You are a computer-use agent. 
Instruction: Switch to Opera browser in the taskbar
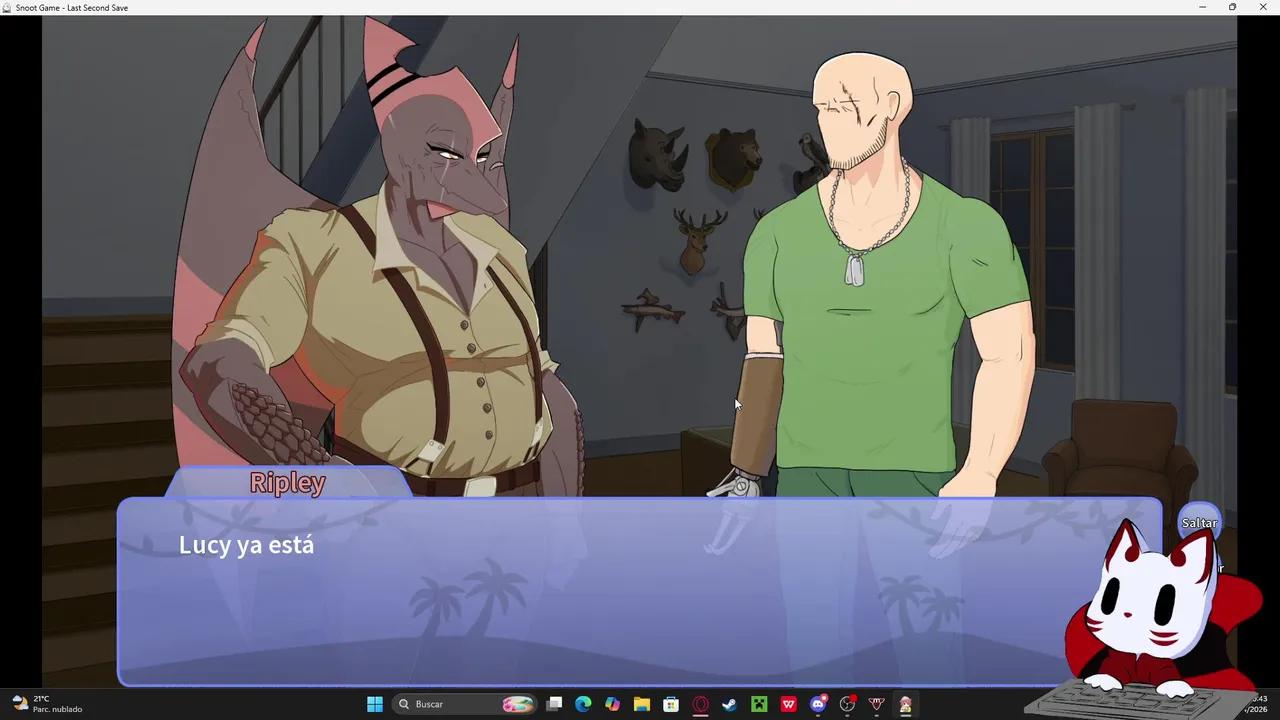pyautogui.click(x=700, y=704)
